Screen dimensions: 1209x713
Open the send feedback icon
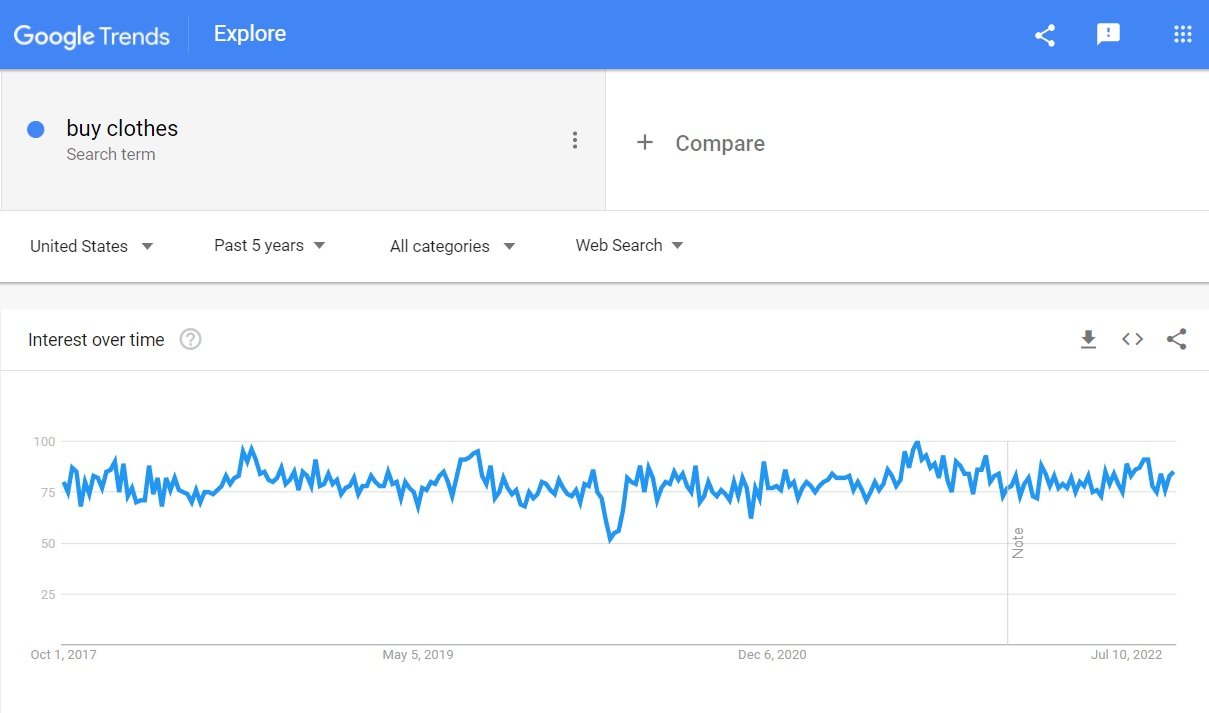(1108, 35)
